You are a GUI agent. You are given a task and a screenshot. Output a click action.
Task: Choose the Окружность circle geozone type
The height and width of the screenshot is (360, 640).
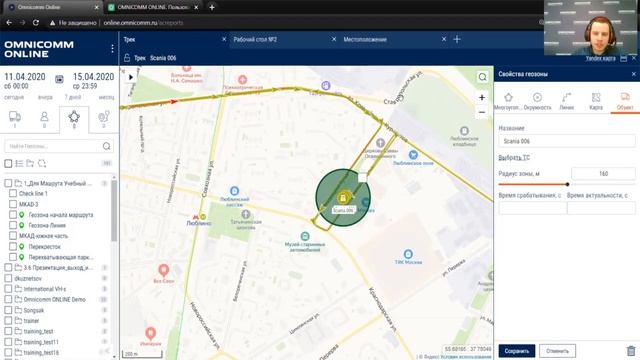click(537, 101)
